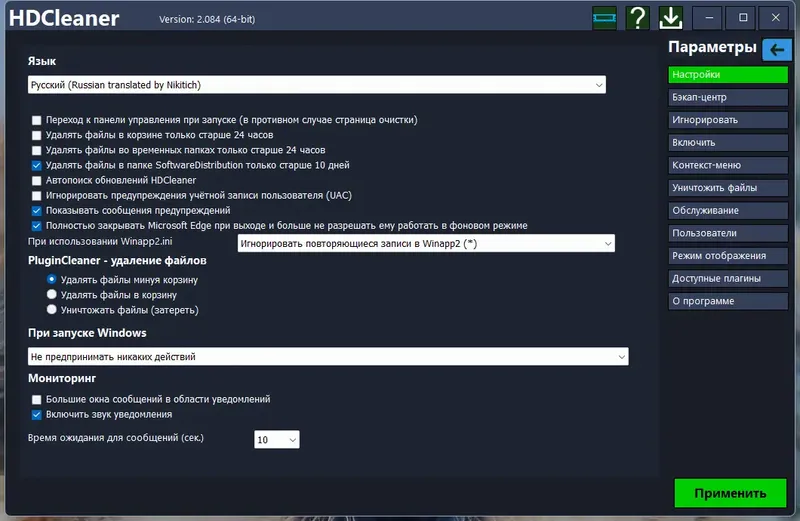Click the 'Мониторинг' section heading

pos(62,378)
